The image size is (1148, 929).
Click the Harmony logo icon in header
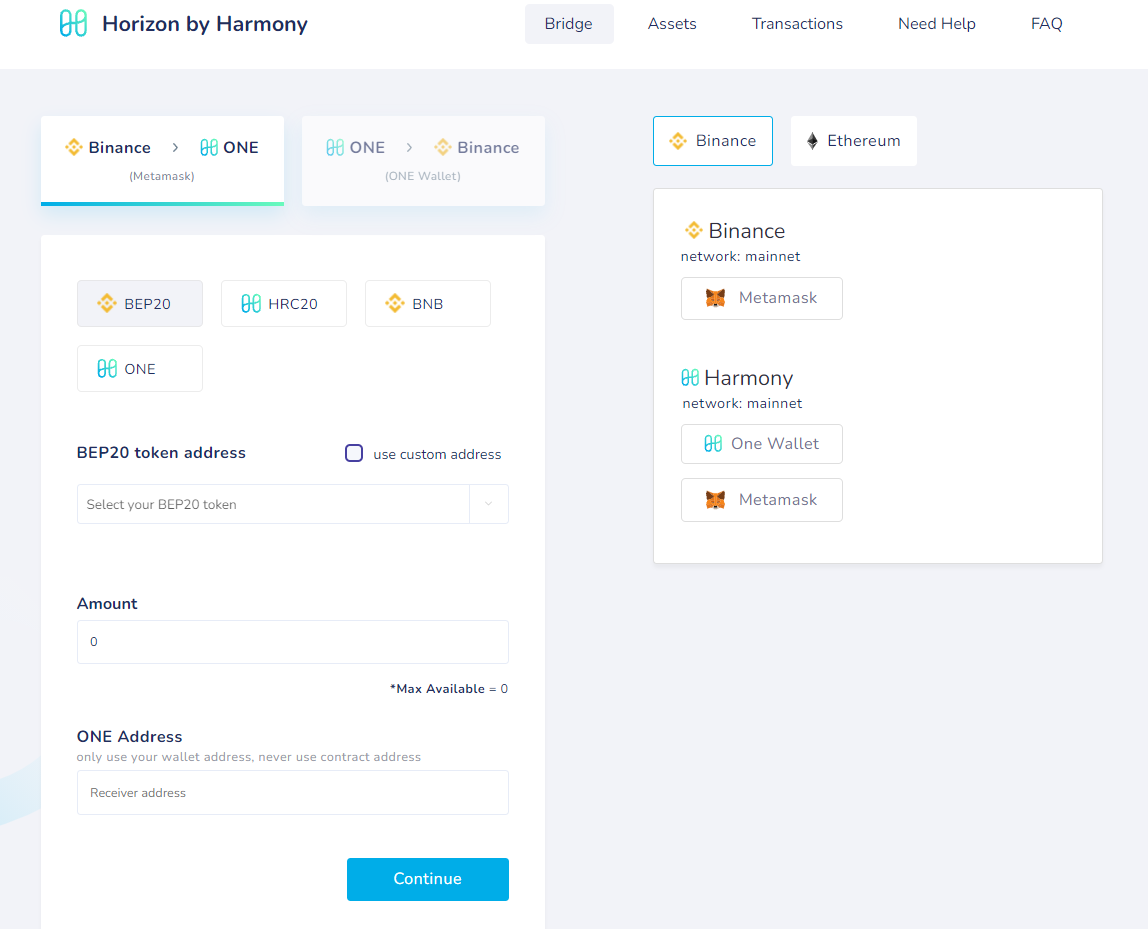73,23
